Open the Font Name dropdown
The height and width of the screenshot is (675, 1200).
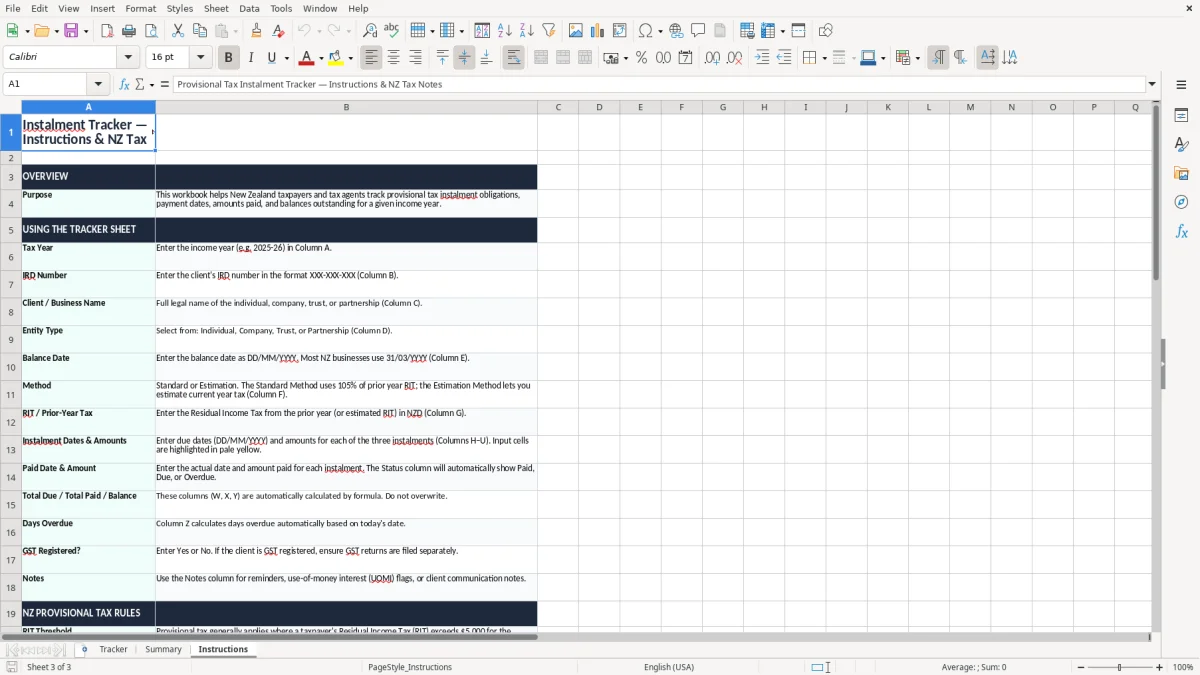point(128,58)
